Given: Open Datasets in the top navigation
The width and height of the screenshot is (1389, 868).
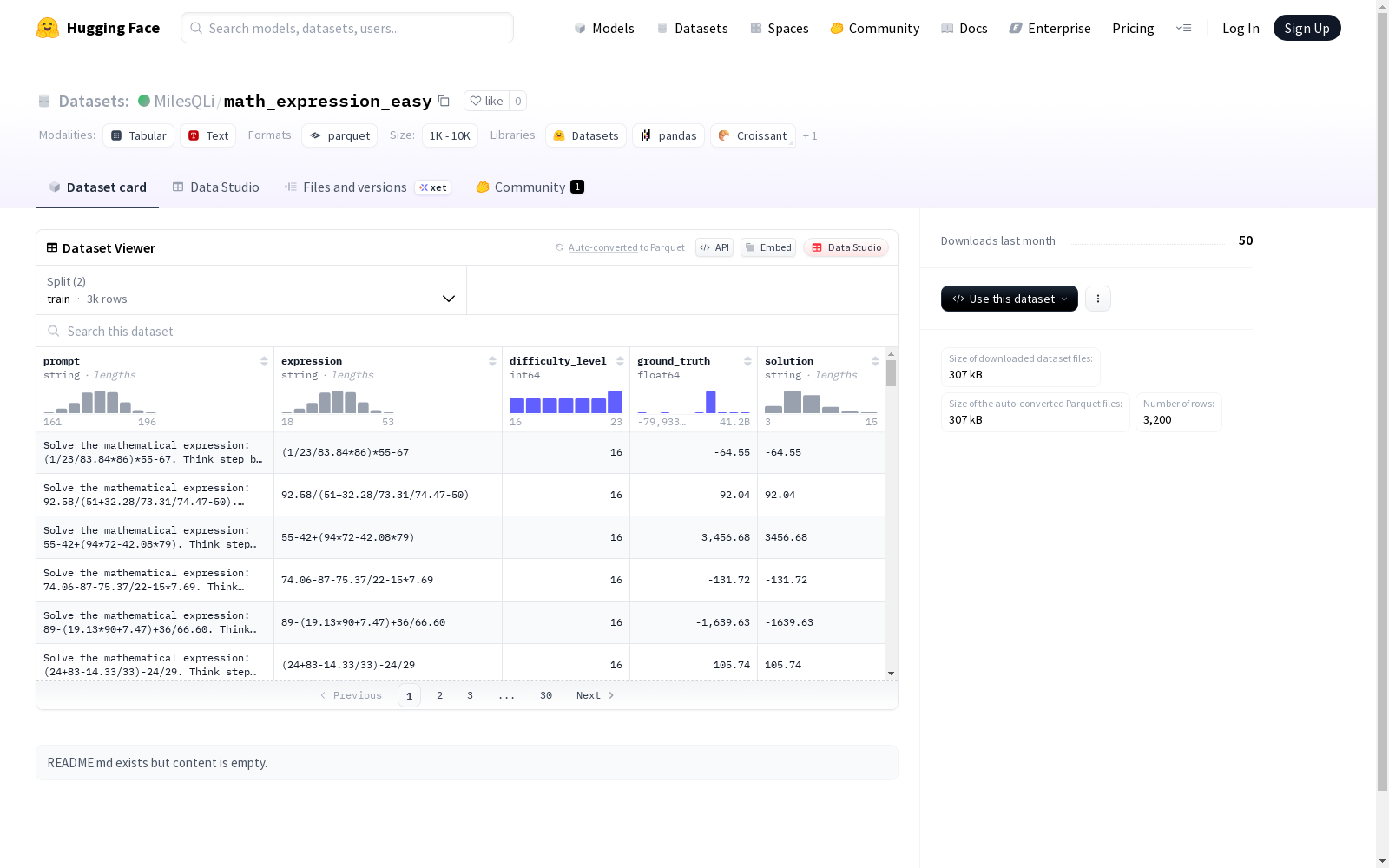Looking at the screenshot, I should click(x=692, y=28).
